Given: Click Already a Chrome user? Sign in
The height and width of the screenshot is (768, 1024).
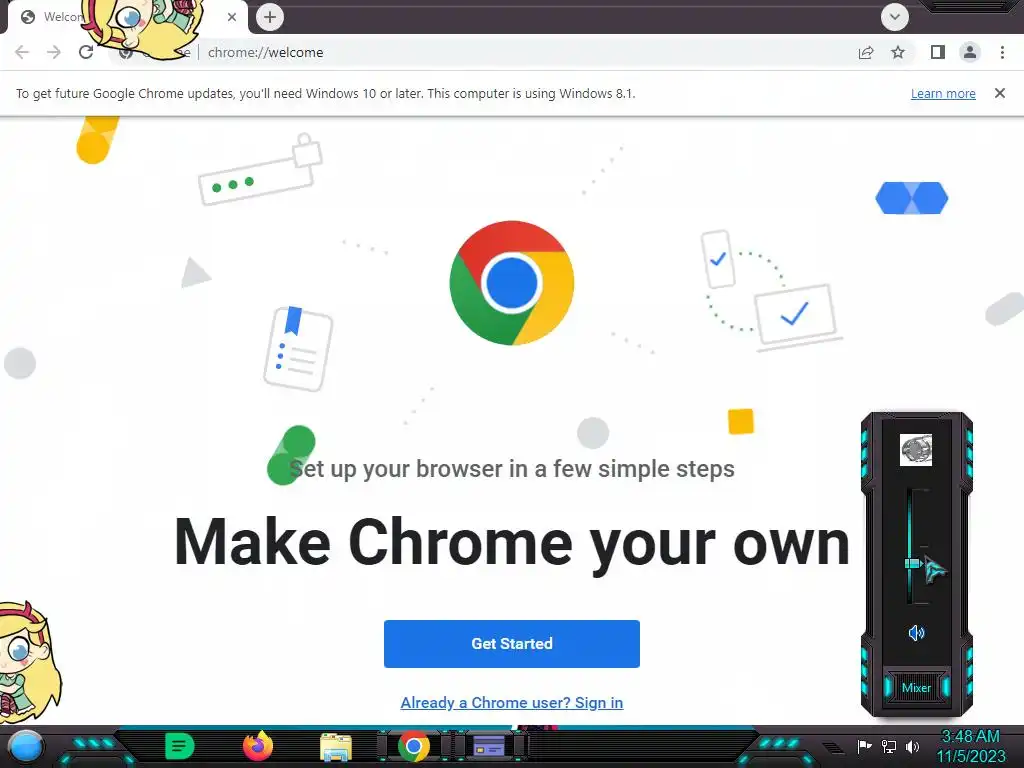Looking at the screenshot, I should [x=512, y=703].
